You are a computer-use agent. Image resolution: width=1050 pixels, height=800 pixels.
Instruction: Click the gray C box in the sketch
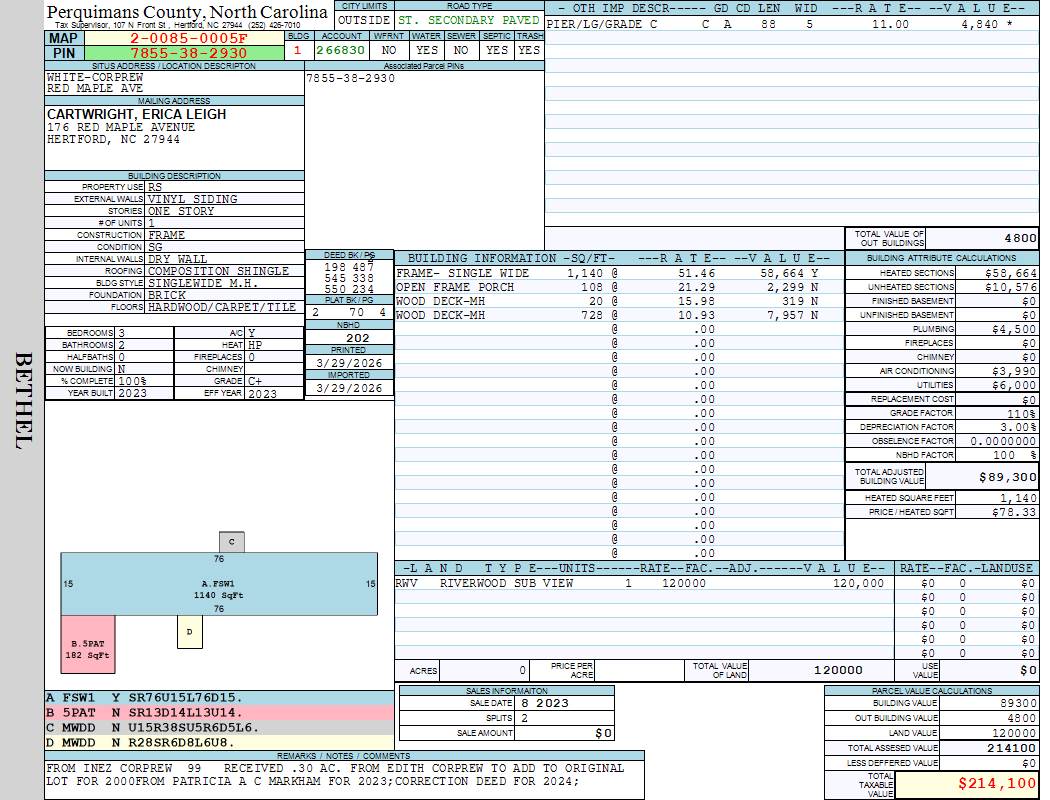click(231, 542)
